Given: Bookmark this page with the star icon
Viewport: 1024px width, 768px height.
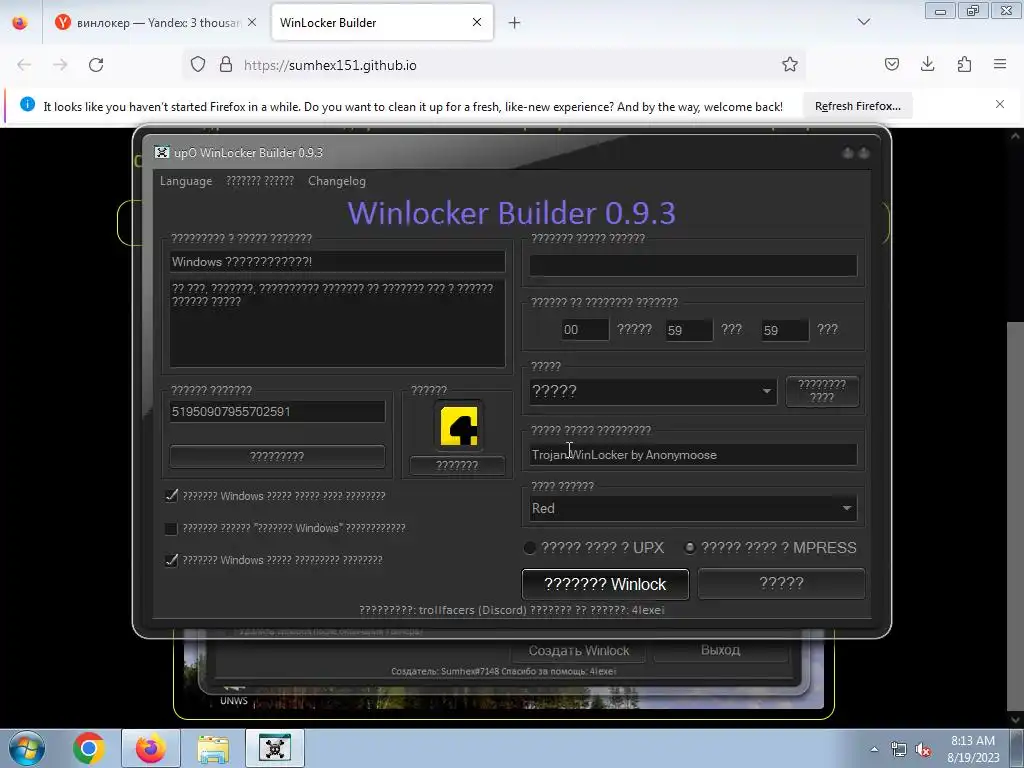Looking at the screenshot, I should (x=790, y=64).
